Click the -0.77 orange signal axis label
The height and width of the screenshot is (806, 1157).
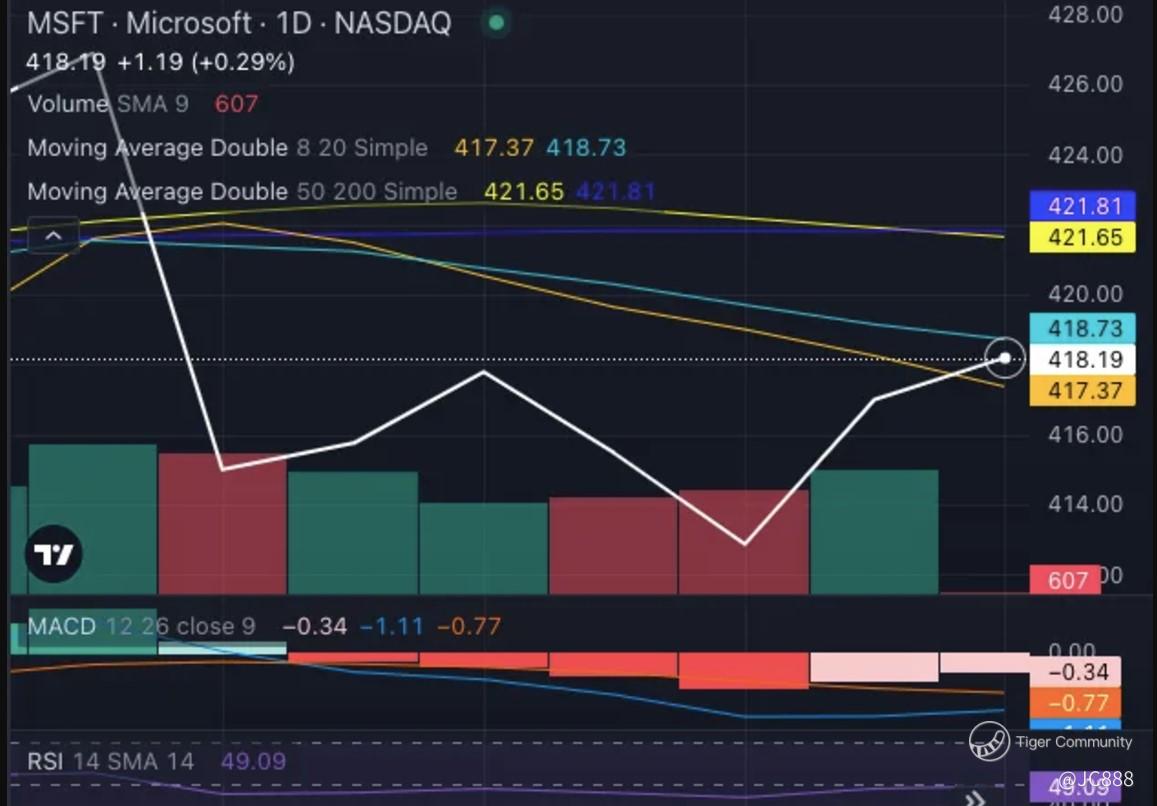pyautogui.click(x=1077, y=703)
